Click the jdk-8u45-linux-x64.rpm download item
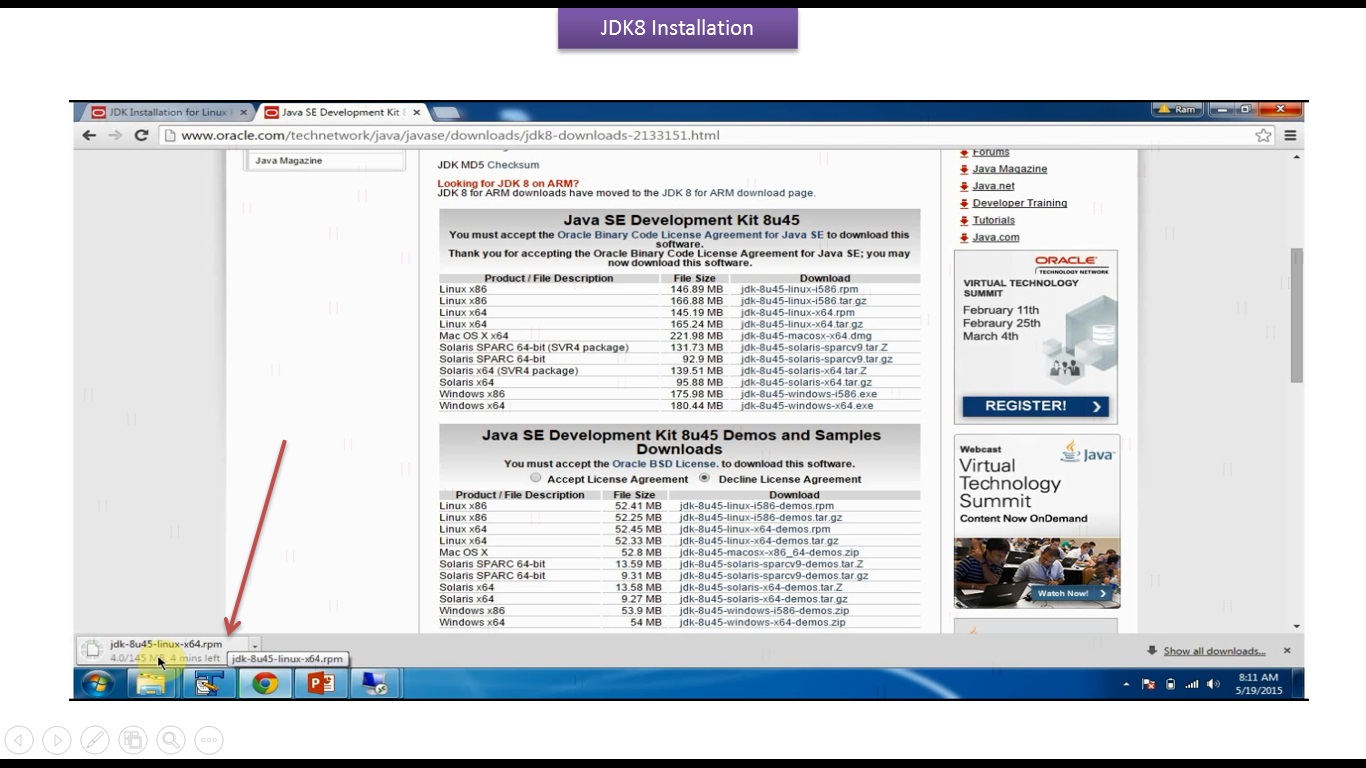This screenshot has height=768, width=1366. tap(162, 650)
